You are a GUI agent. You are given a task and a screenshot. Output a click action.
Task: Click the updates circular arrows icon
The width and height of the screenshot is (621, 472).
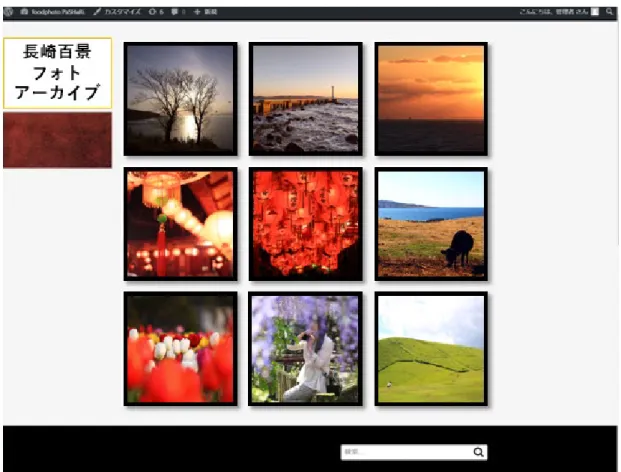coord(152,12)
